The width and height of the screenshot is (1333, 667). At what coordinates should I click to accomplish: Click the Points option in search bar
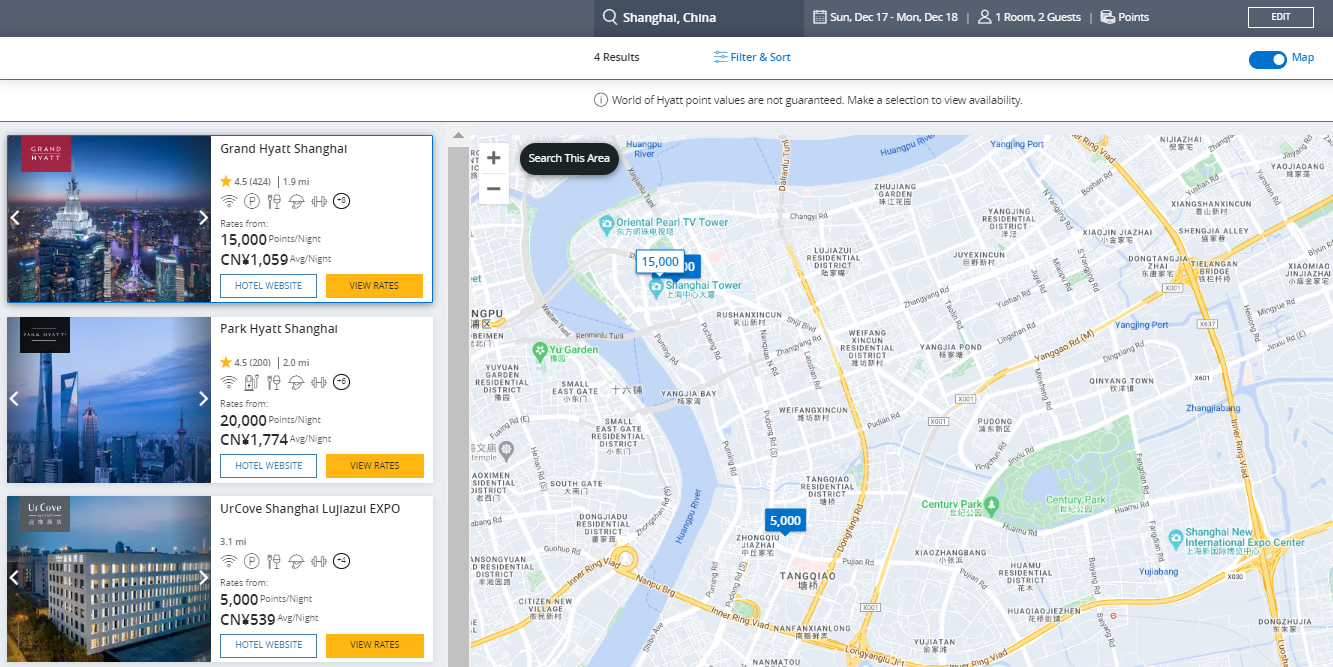pos(1125,17)
